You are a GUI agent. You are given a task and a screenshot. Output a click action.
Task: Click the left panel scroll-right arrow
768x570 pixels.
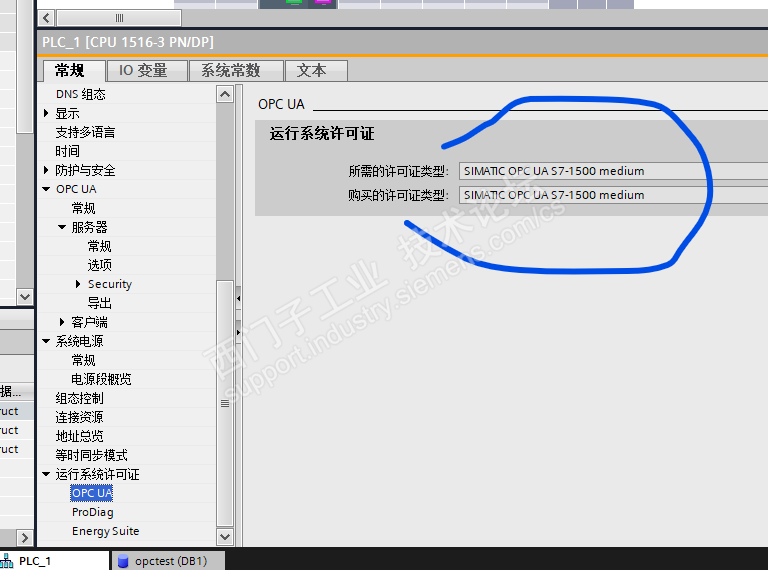pos(24,538)
